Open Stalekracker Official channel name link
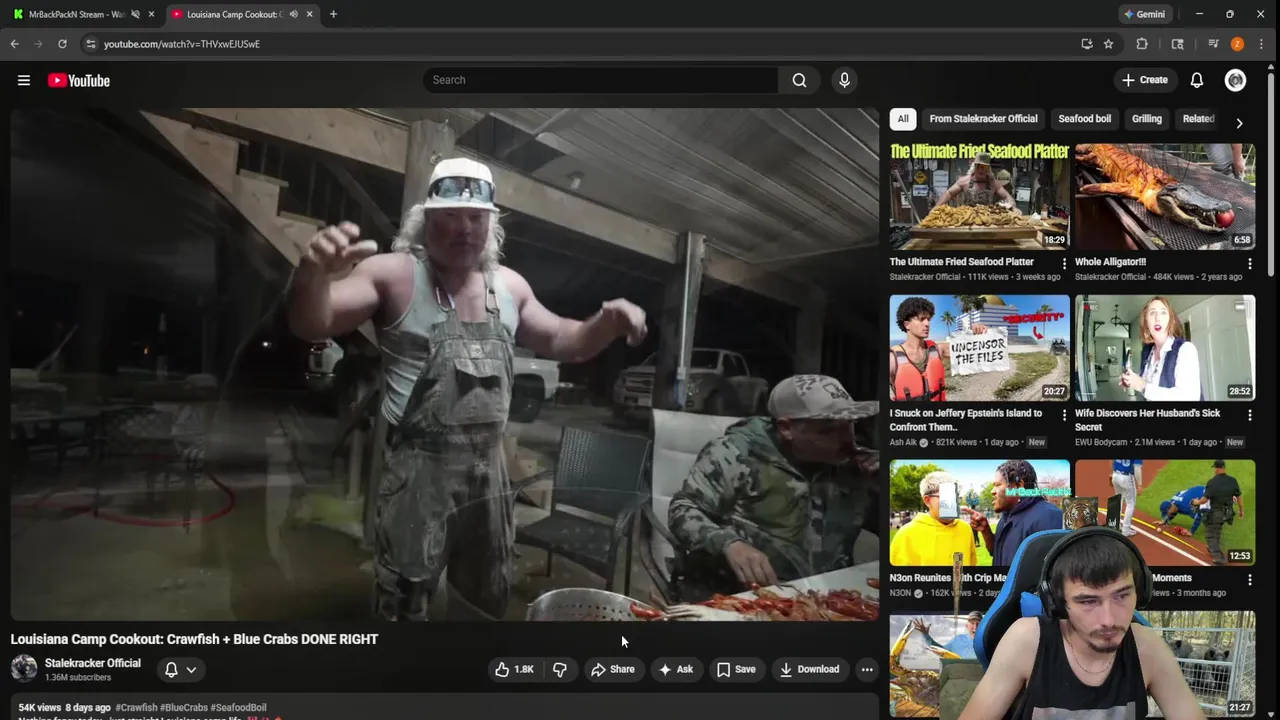 point(93,663)
